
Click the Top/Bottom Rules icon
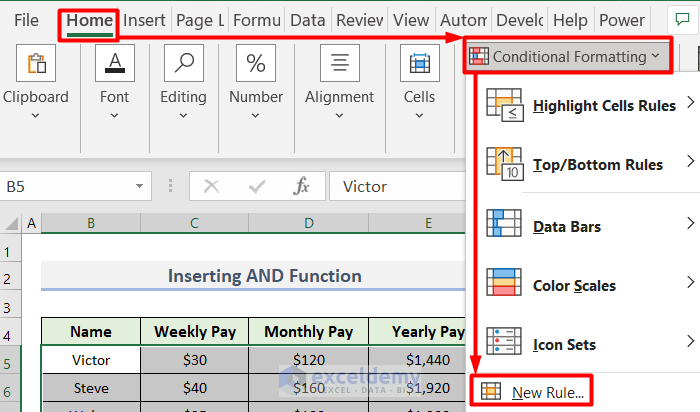click(x=504, y=164)
